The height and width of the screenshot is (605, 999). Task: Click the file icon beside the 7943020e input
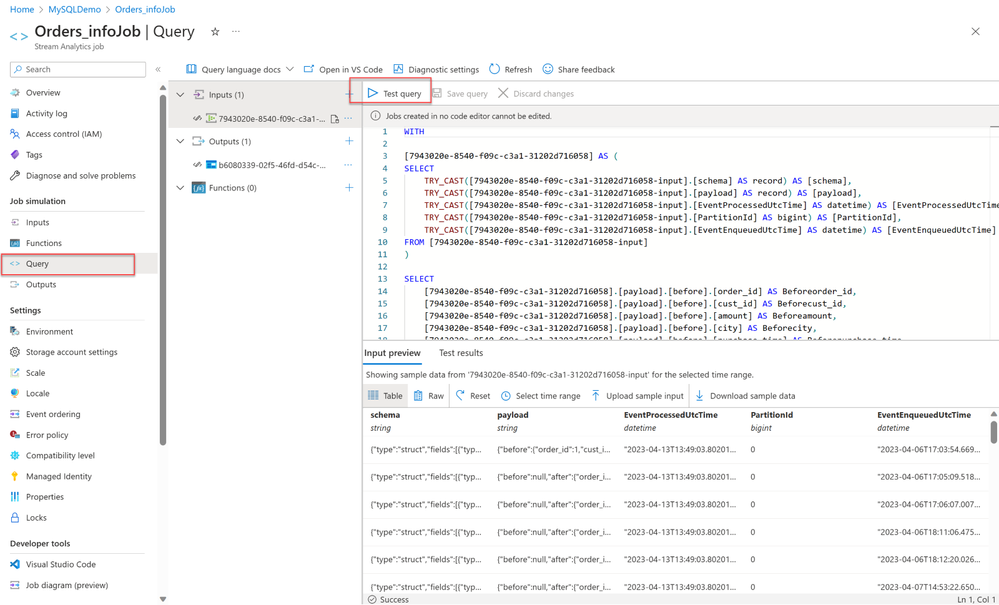pos(334,118)
